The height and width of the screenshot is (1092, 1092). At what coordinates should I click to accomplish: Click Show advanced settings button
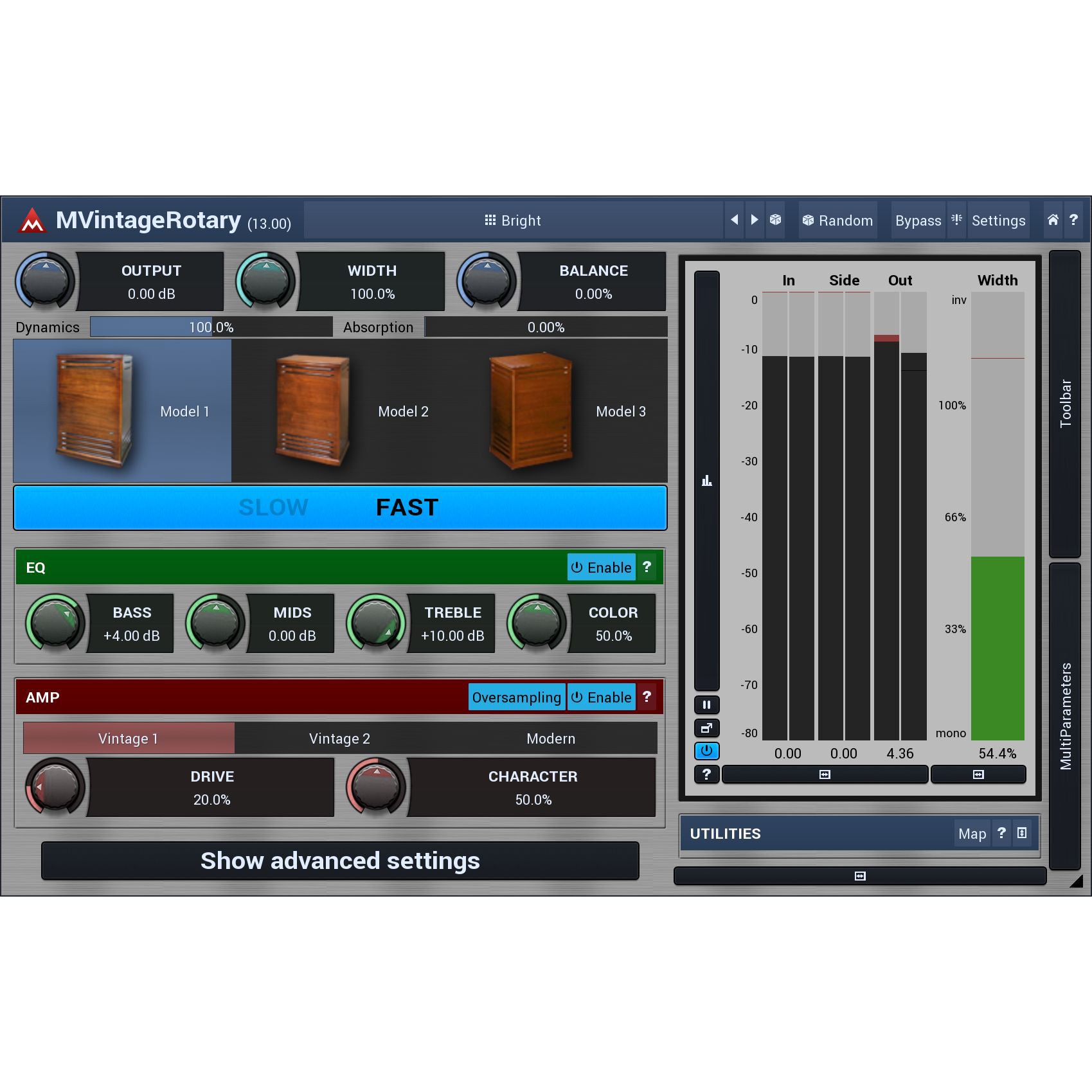click(340, 861)
